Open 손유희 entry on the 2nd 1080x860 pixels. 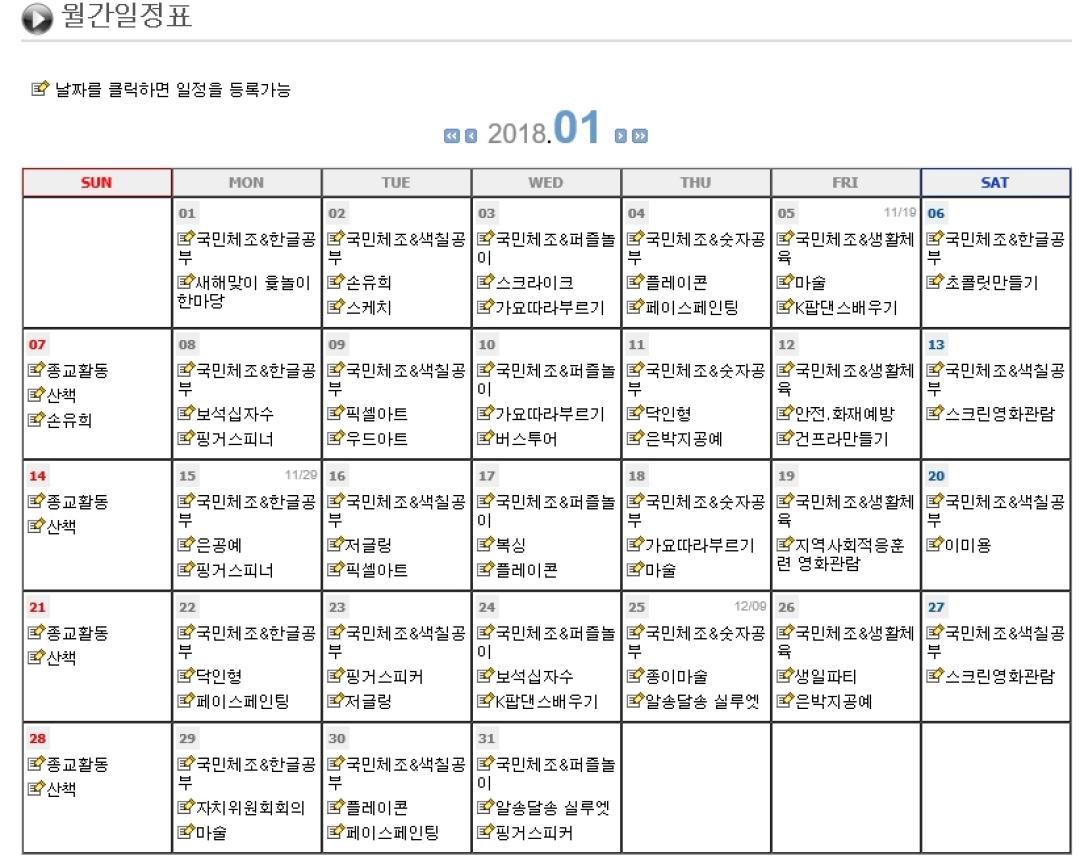coord(368,282)
